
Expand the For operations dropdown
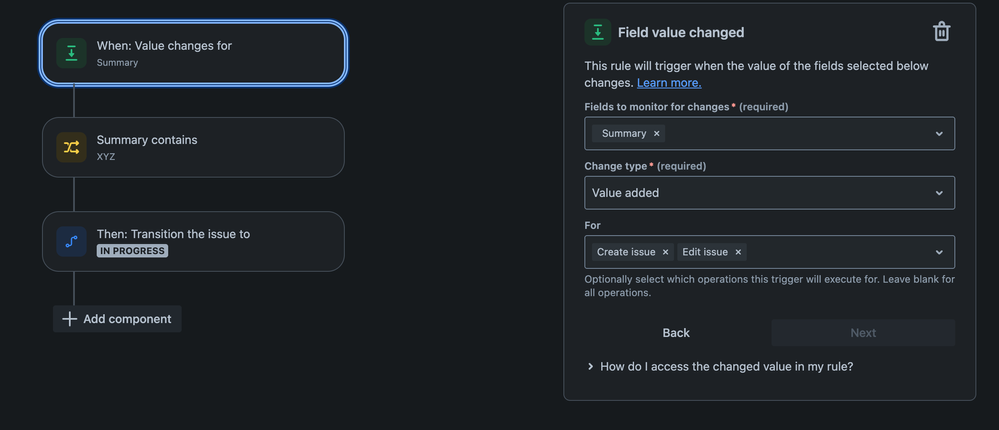click(x=939, y=252)
